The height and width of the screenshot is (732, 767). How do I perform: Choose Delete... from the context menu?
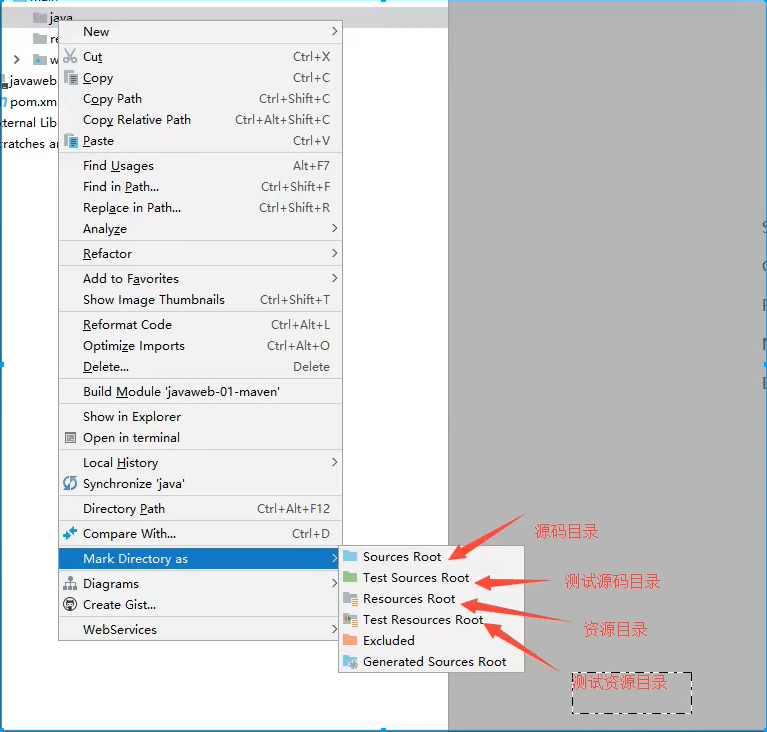point(200,366)
